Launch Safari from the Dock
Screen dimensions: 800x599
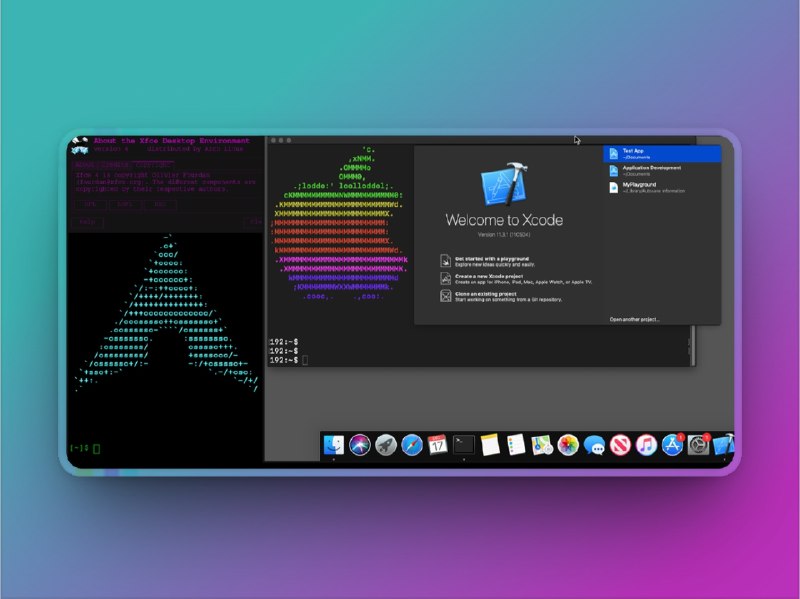pyautogui.click(x=410, y=446)
